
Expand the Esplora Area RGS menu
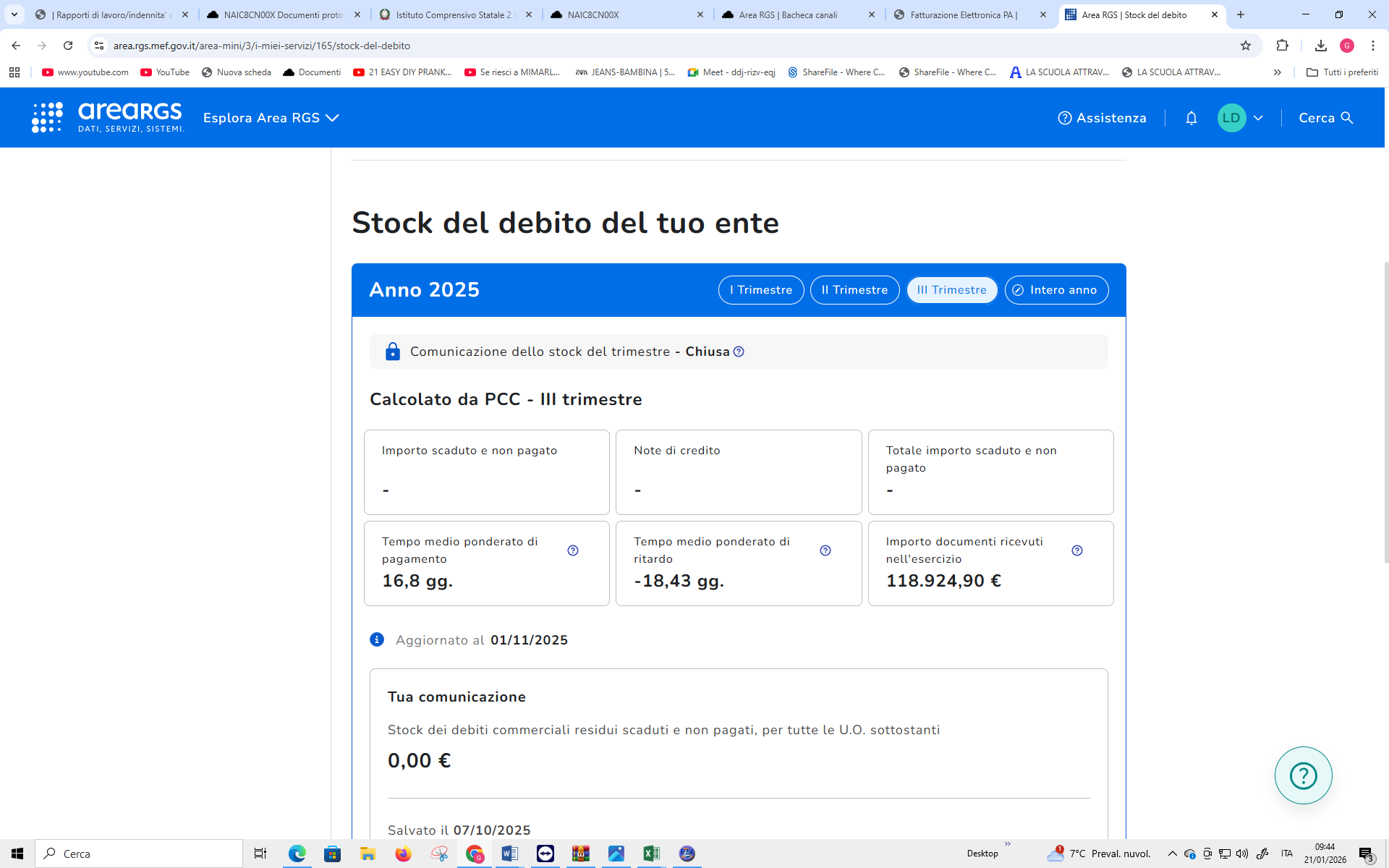click(x=271, y=118)
